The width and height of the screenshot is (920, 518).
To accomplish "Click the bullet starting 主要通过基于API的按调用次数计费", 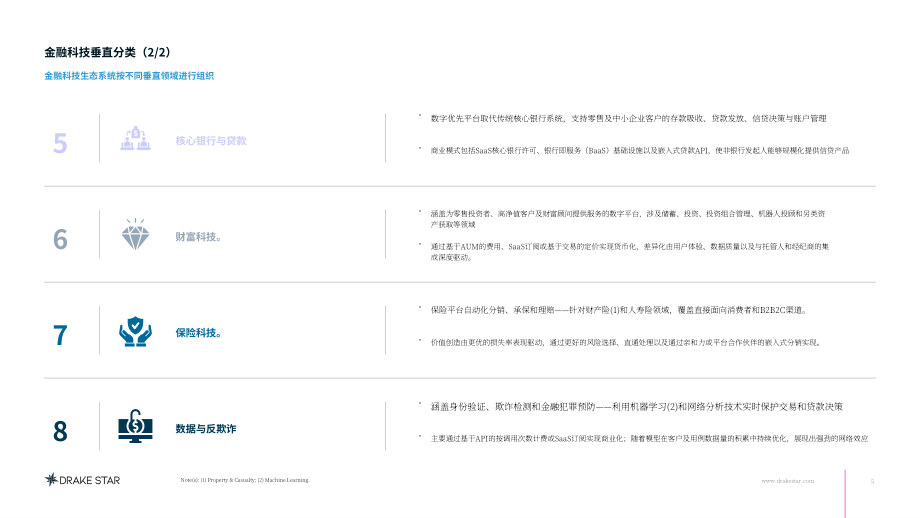I will [x=649, y=438].
